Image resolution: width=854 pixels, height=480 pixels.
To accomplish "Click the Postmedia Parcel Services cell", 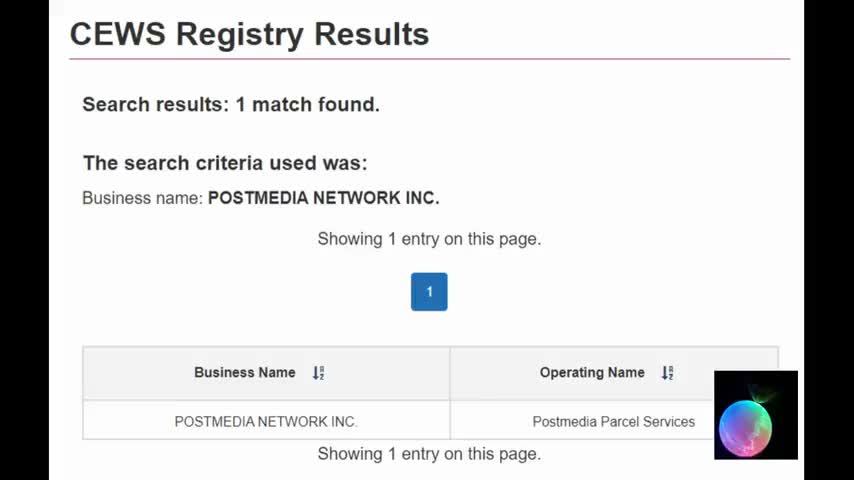I will tap(614, 420).
